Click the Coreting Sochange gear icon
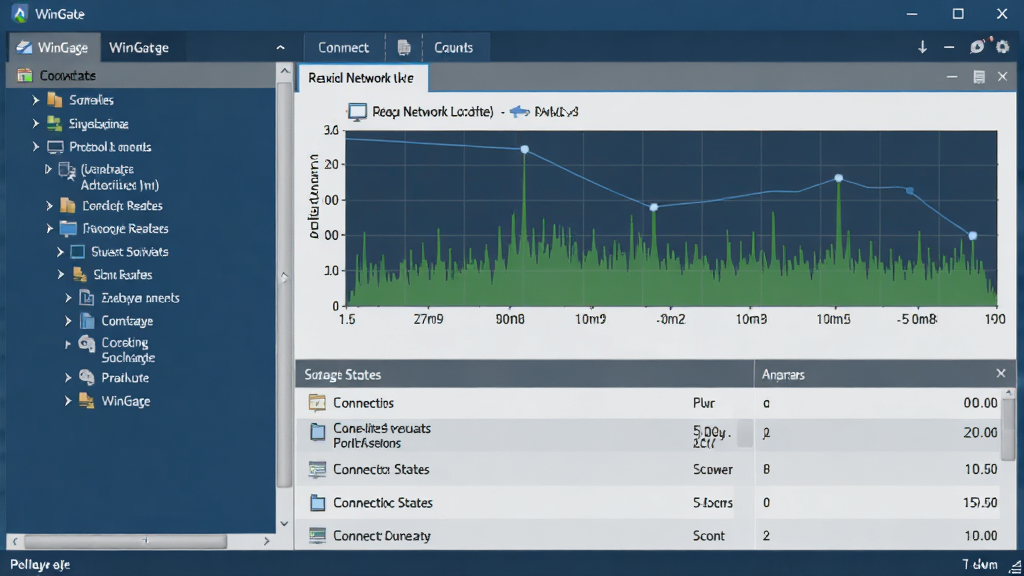The width and height of the screenshot is (1024, 576). point(87,344)
